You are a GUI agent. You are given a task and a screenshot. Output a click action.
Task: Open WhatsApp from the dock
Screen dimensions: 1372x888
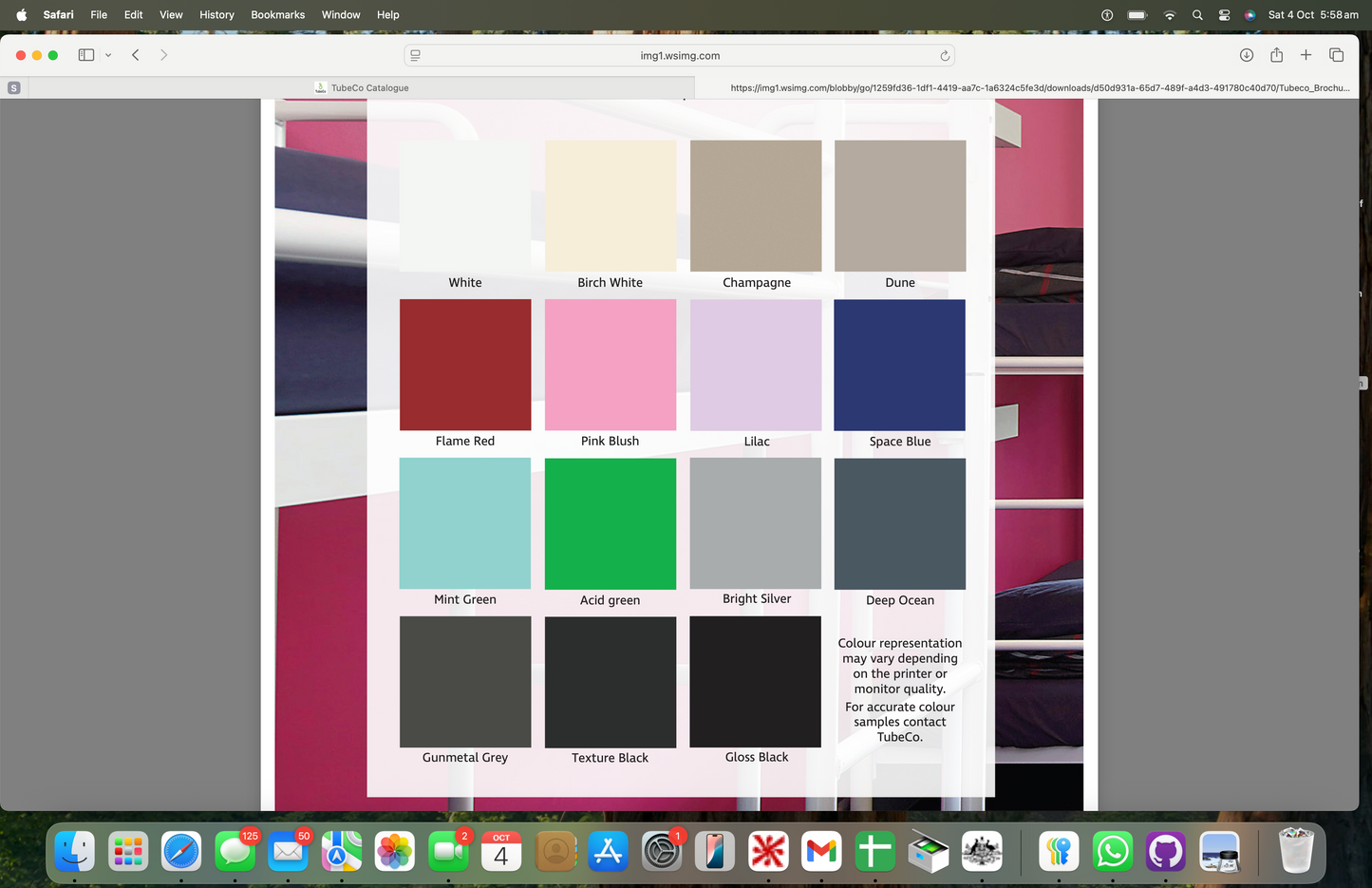click(x=1112, y=851)
